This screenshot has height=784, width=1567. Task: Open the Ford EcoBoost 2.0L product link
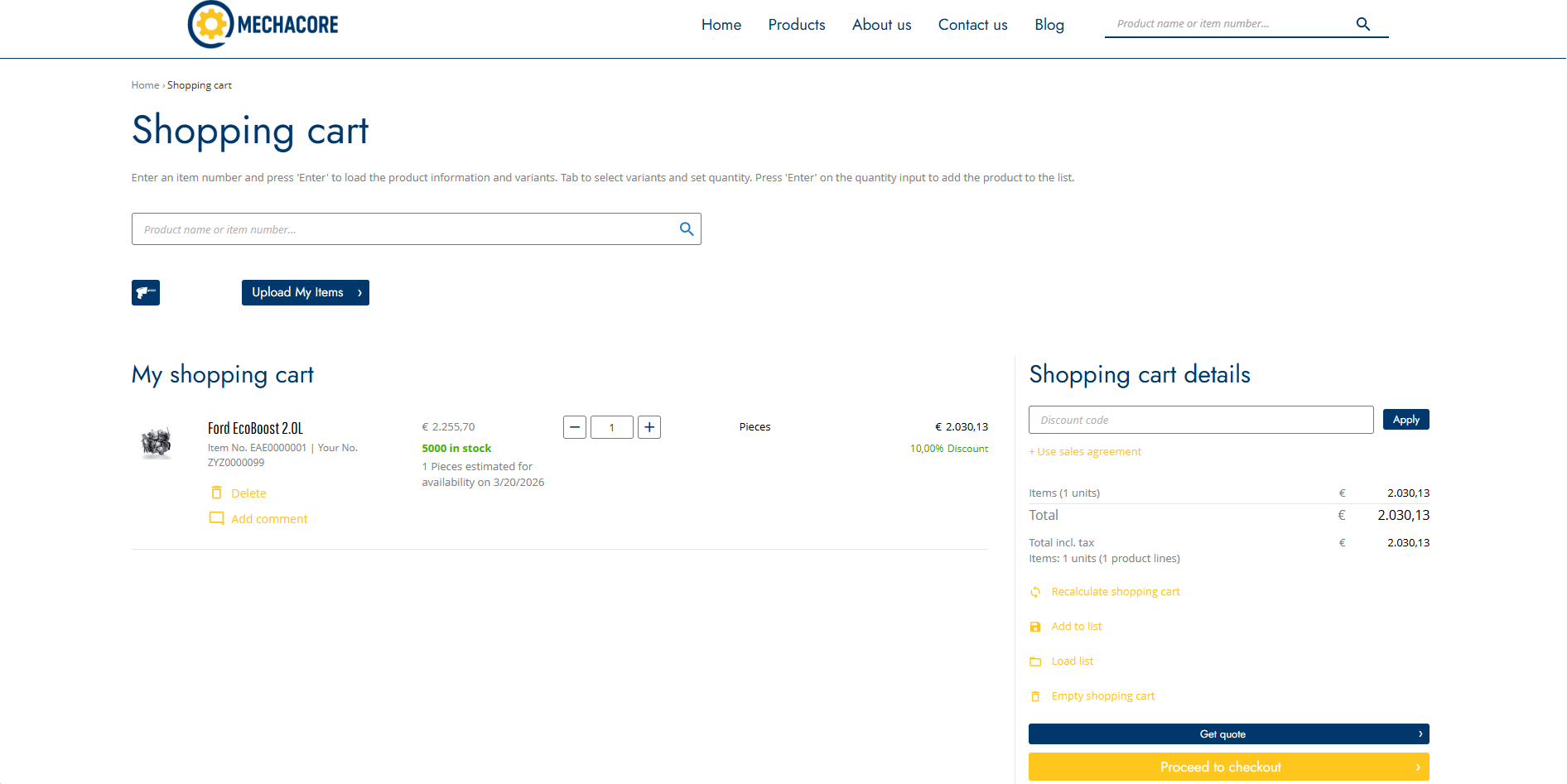(255, 428)
